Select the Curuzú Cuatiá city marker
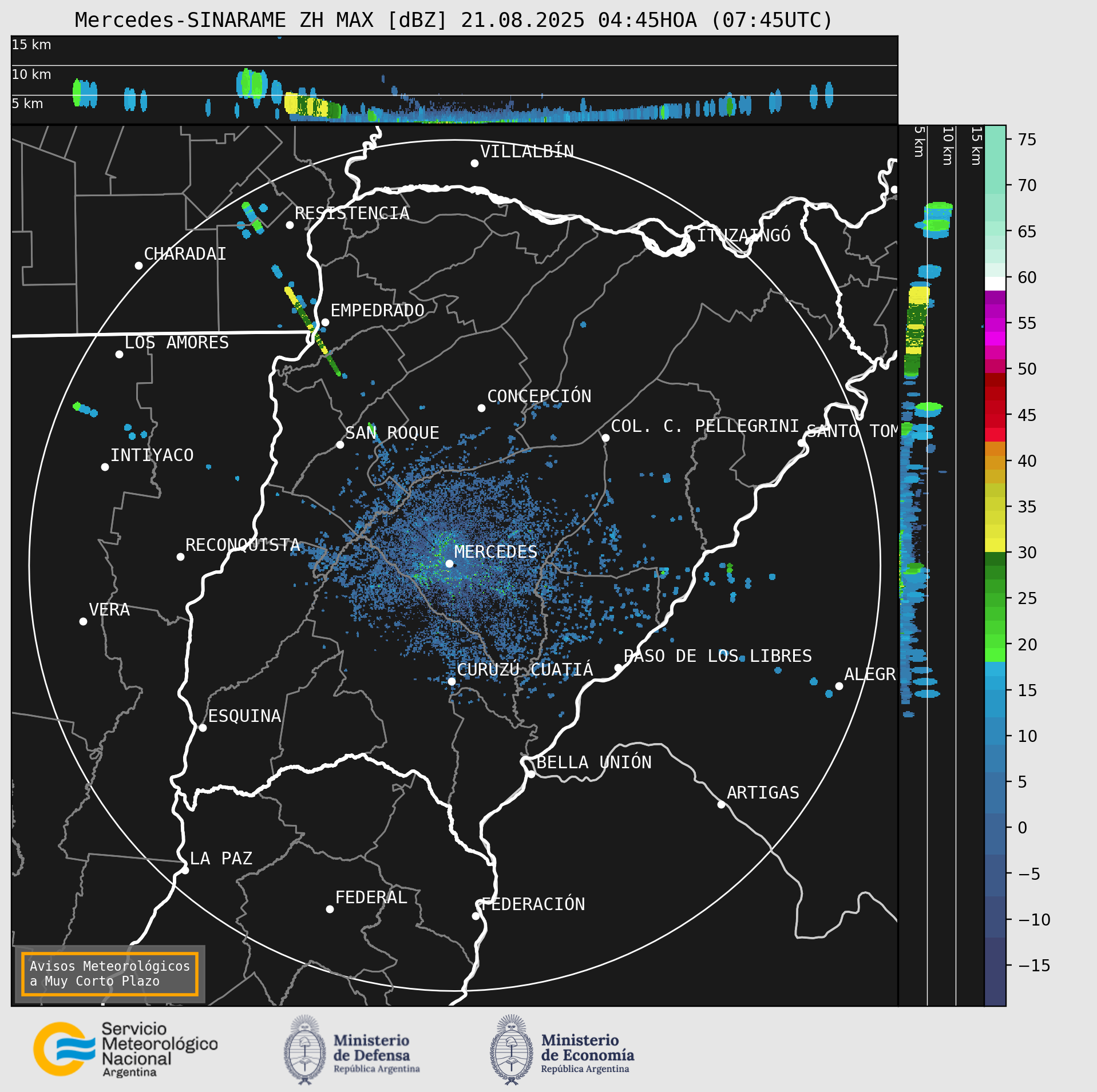This screenshot has width=1097, height=1092. click(x=452, y=681)
